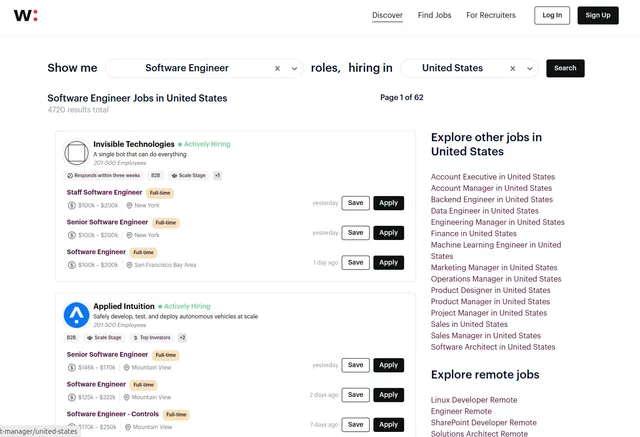Click Scale Stage tag under Invisible Technologies

pyautogui.click(x=189, y=175)
